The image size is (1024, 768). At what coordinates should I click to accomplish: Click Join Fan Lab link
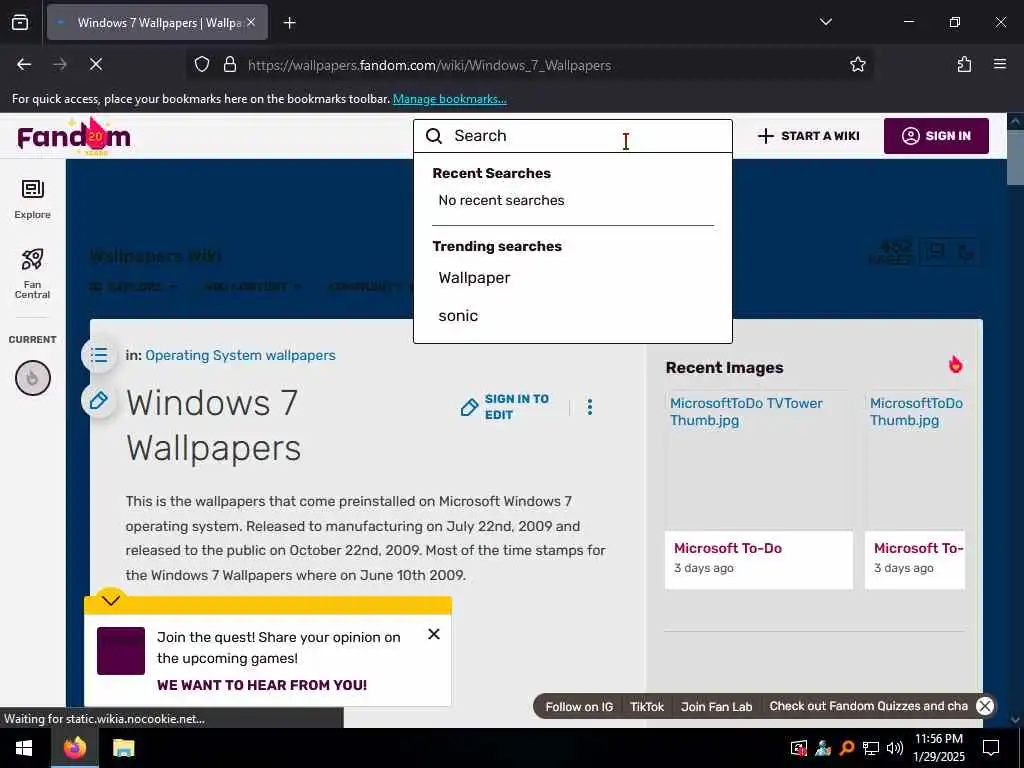pos(716,707)
